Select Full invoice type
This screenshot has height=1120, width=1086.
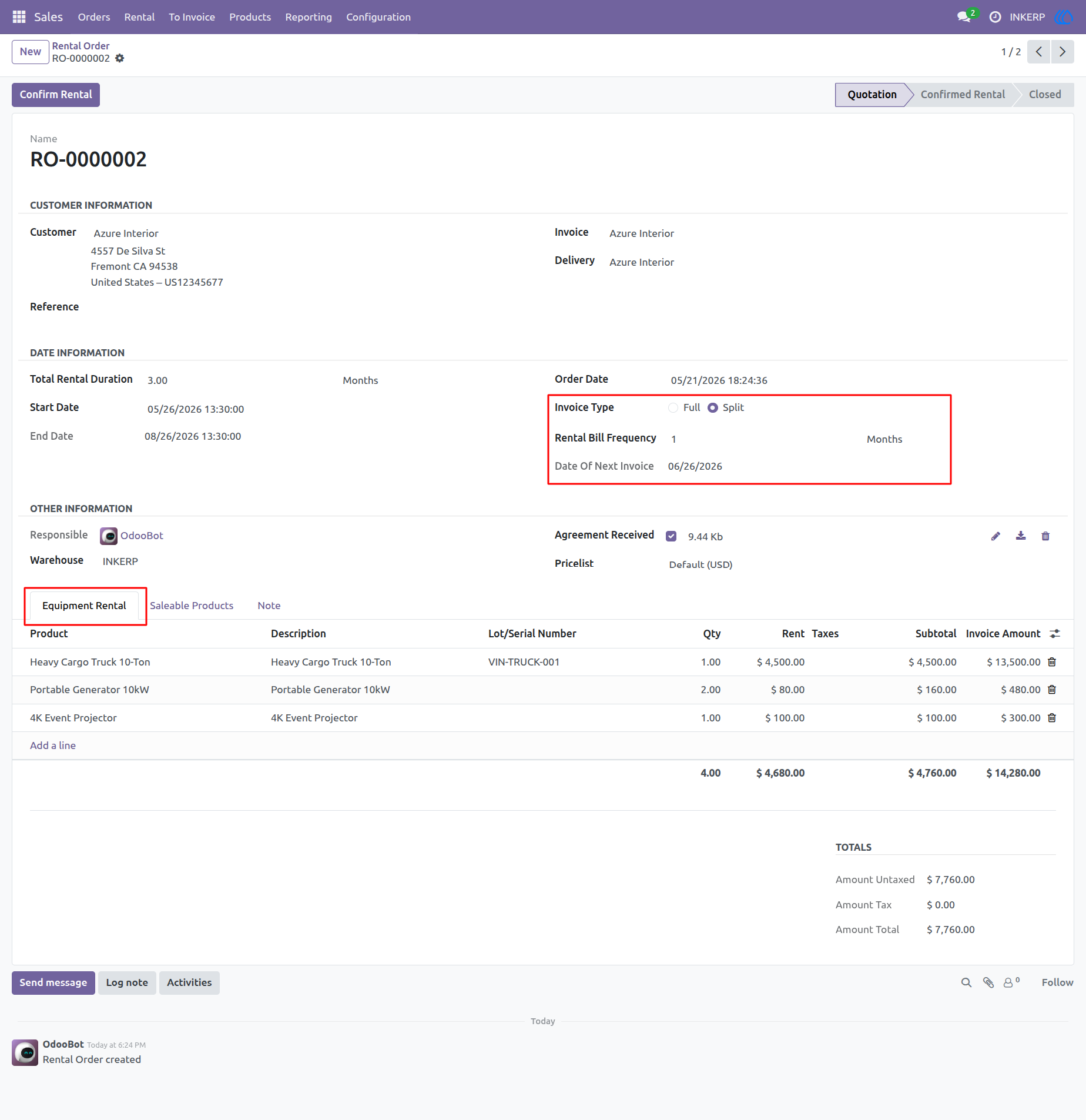(673, 408)
